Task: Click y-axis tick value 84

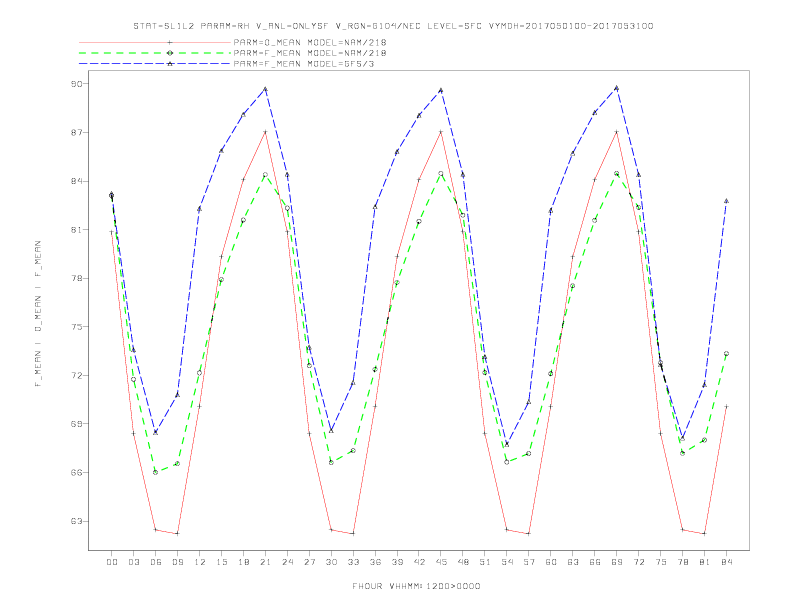Action: [76, 181]
